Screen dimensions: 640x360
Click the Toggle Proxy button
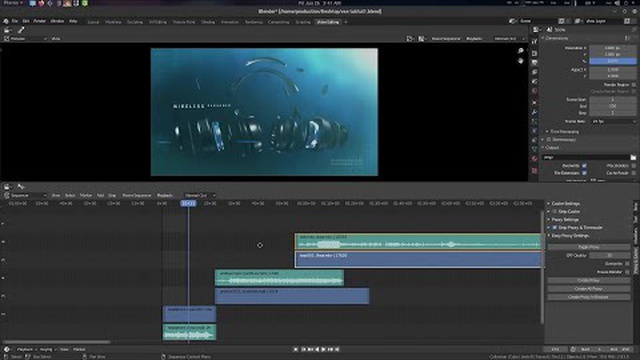pos(589,247)
